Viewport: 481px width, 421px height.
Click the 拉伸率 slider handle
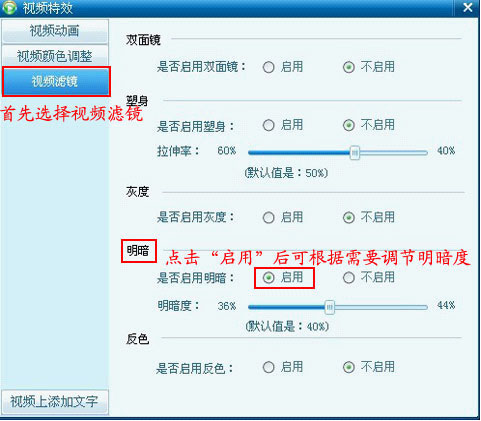coord(355,153)
